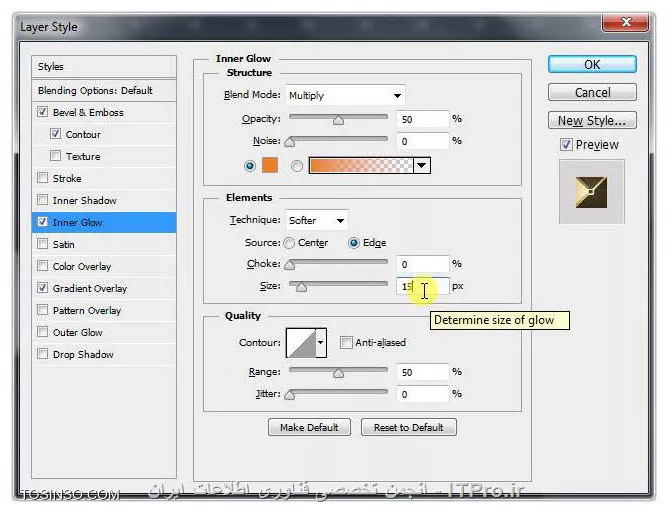Click the Contour curve thumbnail

pos(301,342)
